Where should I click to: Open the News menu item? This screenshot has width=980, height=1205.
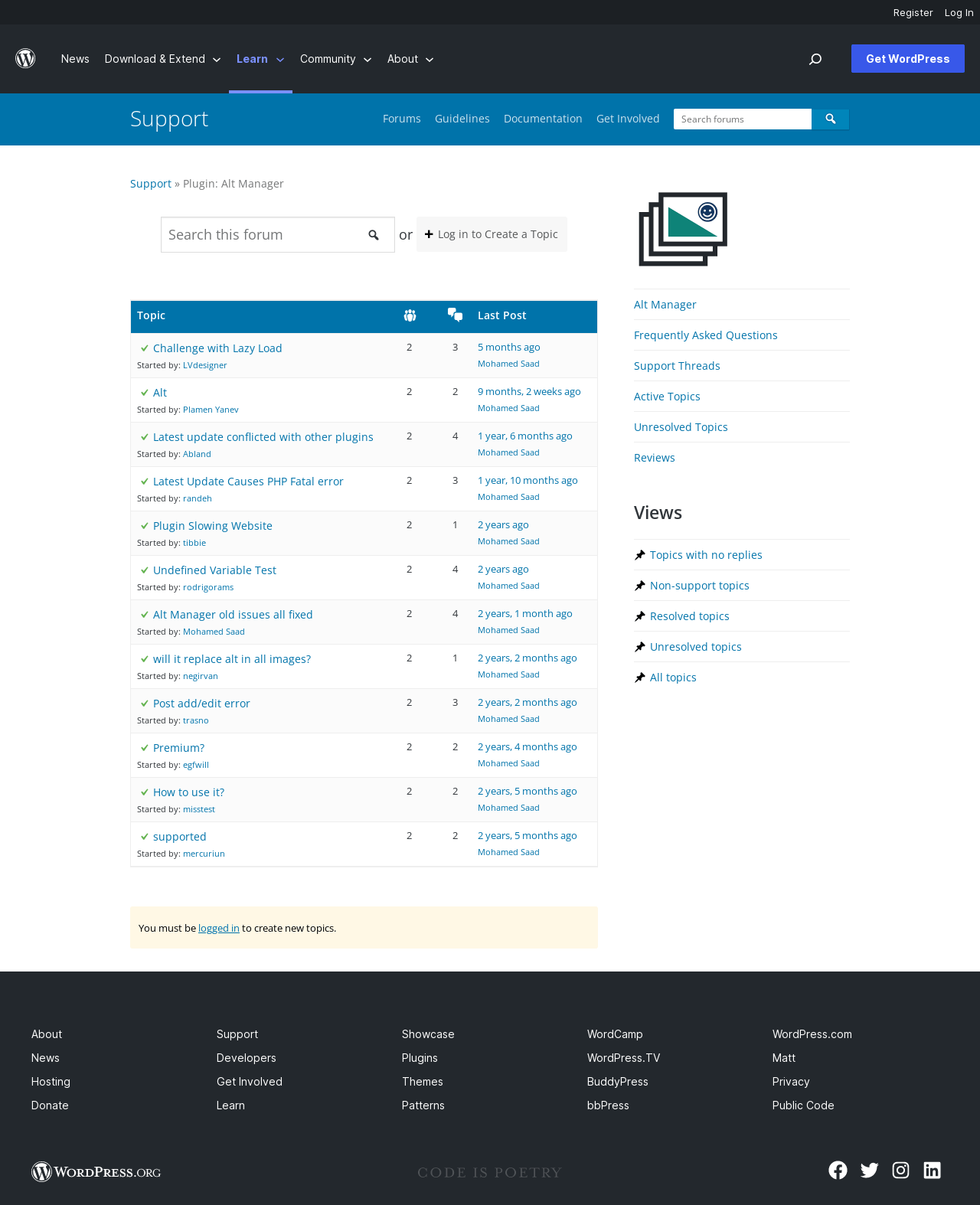75,59
